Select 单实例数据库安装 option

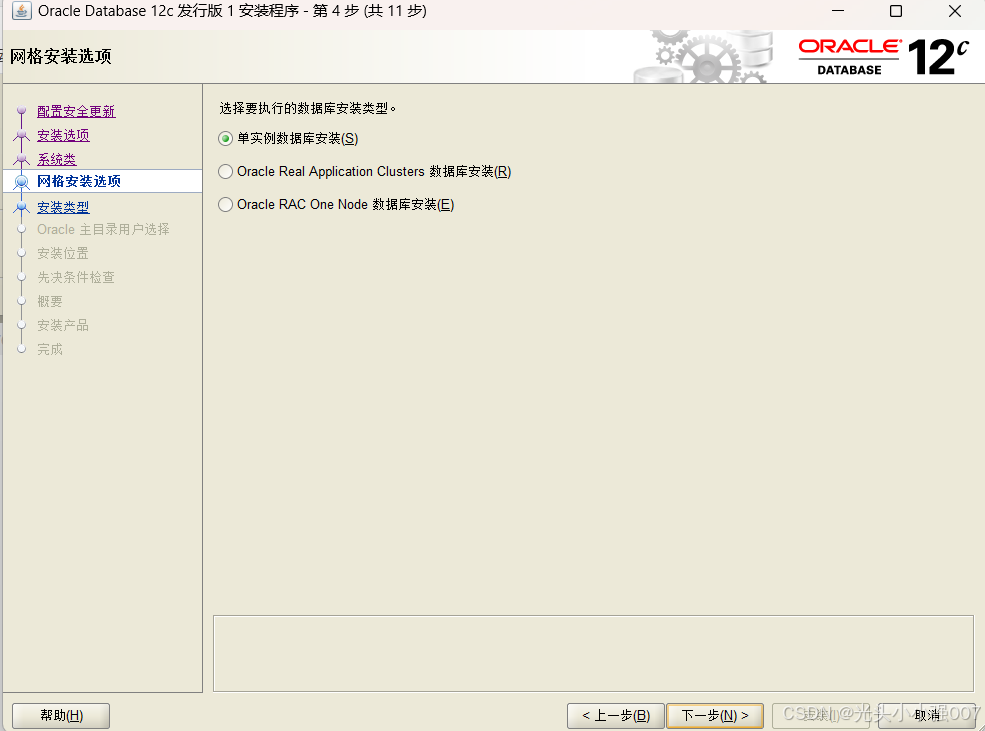click(x=225, y=139)
